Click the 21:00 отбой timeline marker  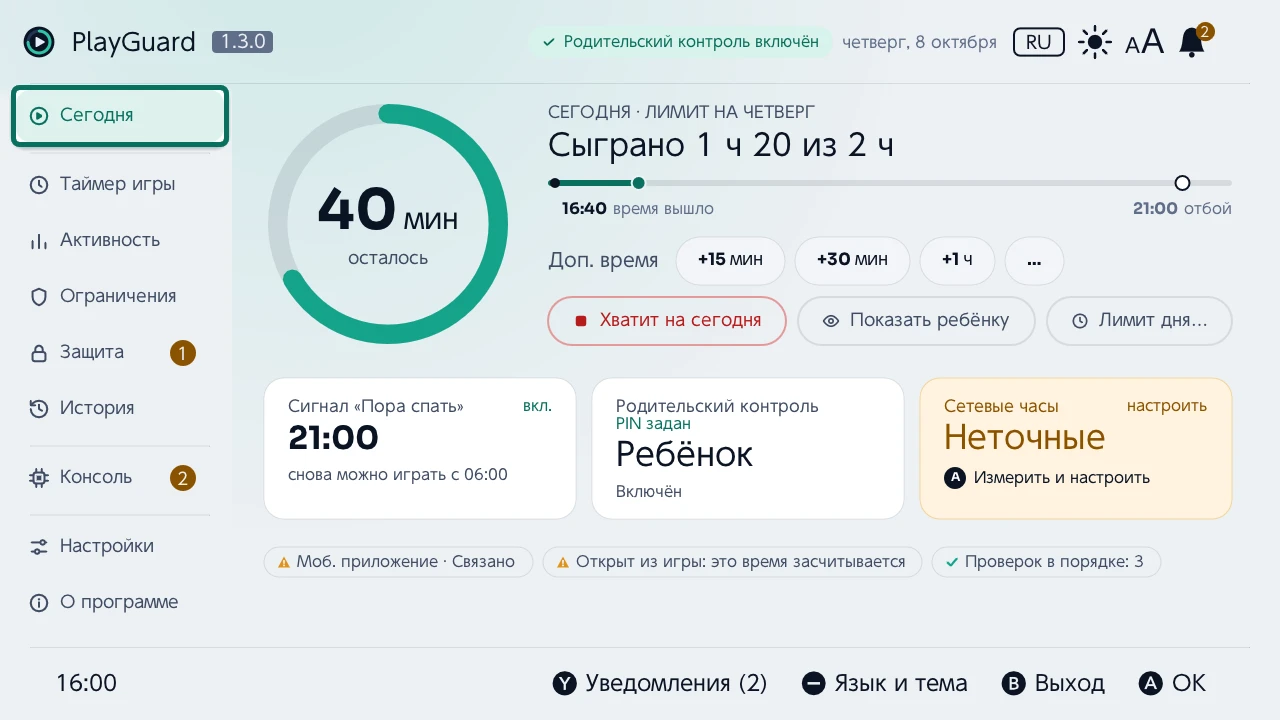(1182, 183)
